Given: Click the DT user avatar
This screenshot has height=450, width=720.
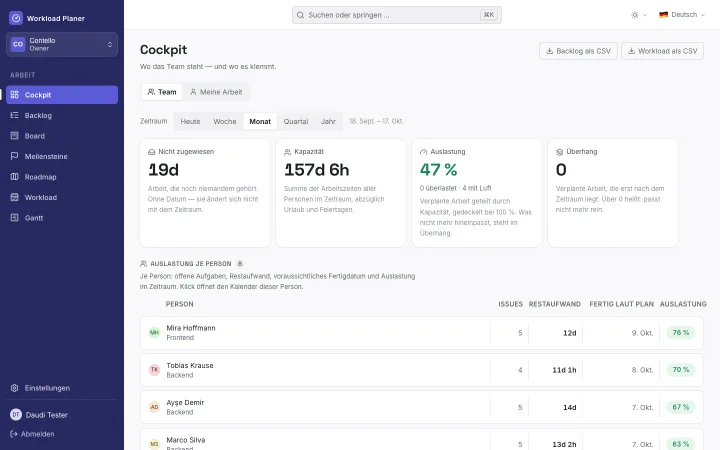Looking at the screenshot, I should click(16, 415).
